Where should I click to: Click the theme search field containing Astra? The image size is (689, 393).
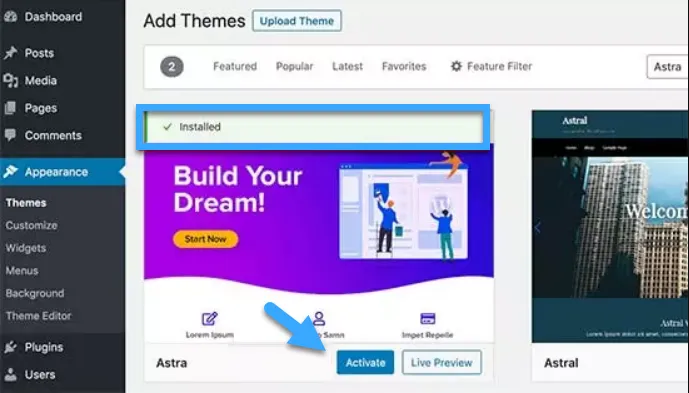click(667, 67)
